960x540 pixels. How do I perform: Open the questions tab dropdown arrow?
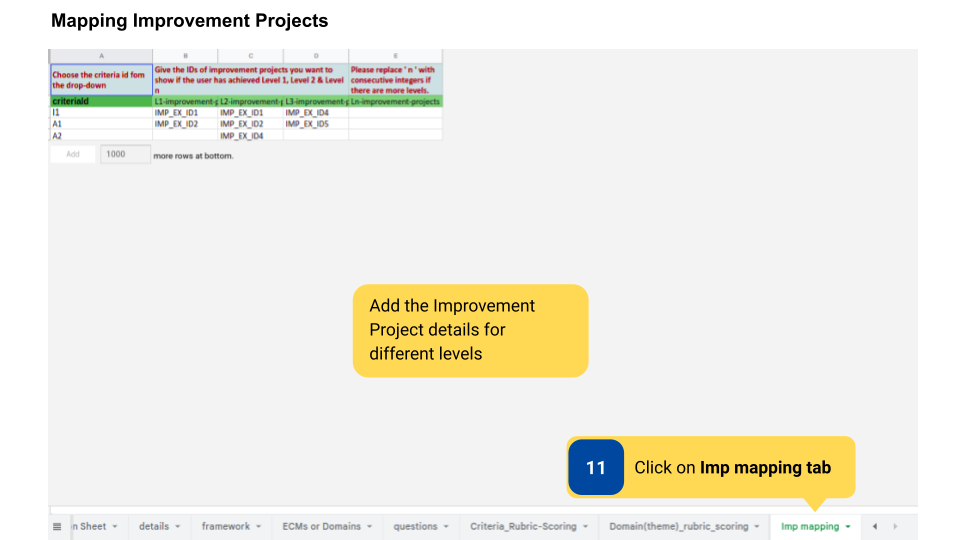click(447, 527)
